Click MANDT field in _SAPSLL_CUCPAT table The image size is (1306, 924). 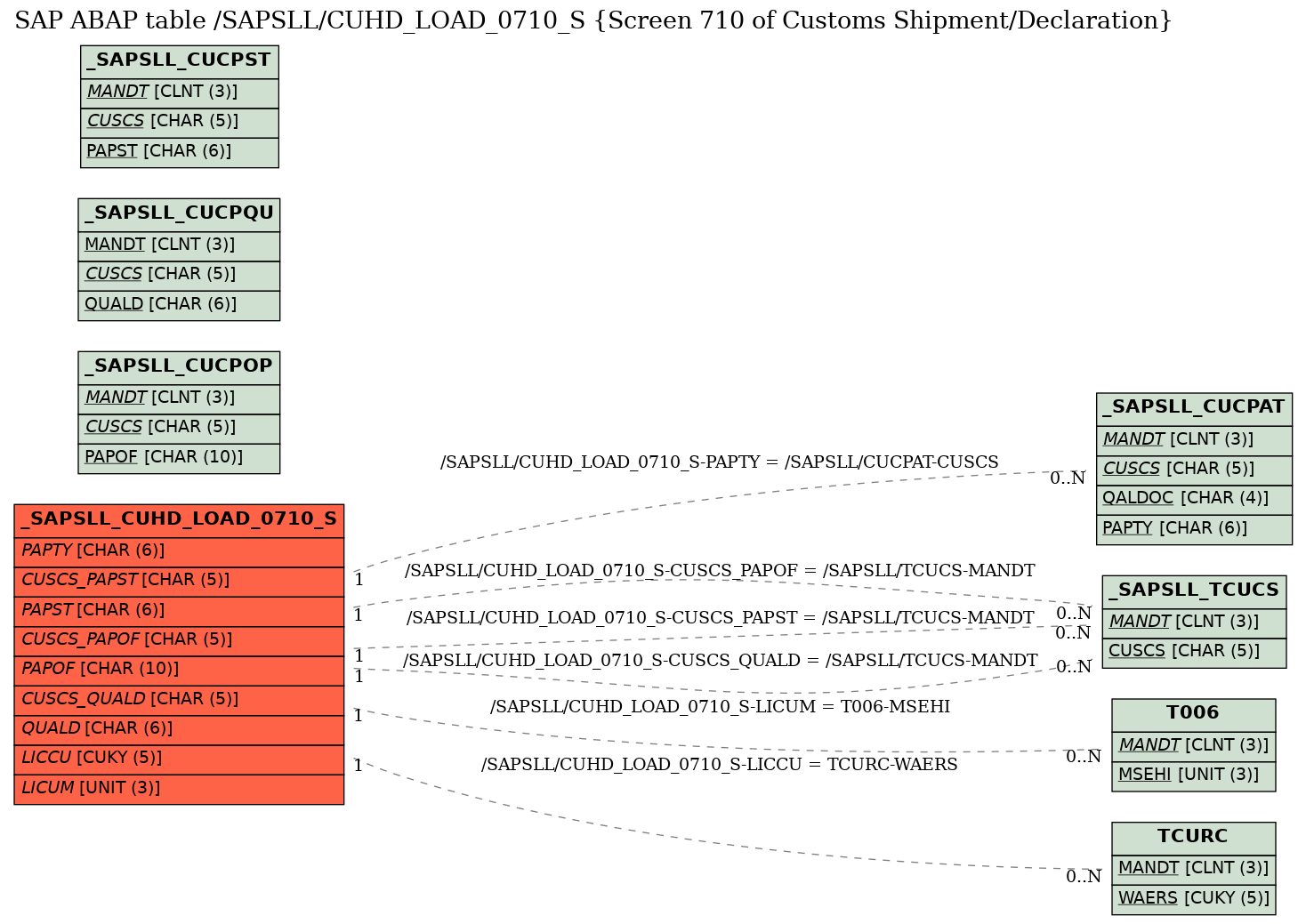tap(1194, 440)
